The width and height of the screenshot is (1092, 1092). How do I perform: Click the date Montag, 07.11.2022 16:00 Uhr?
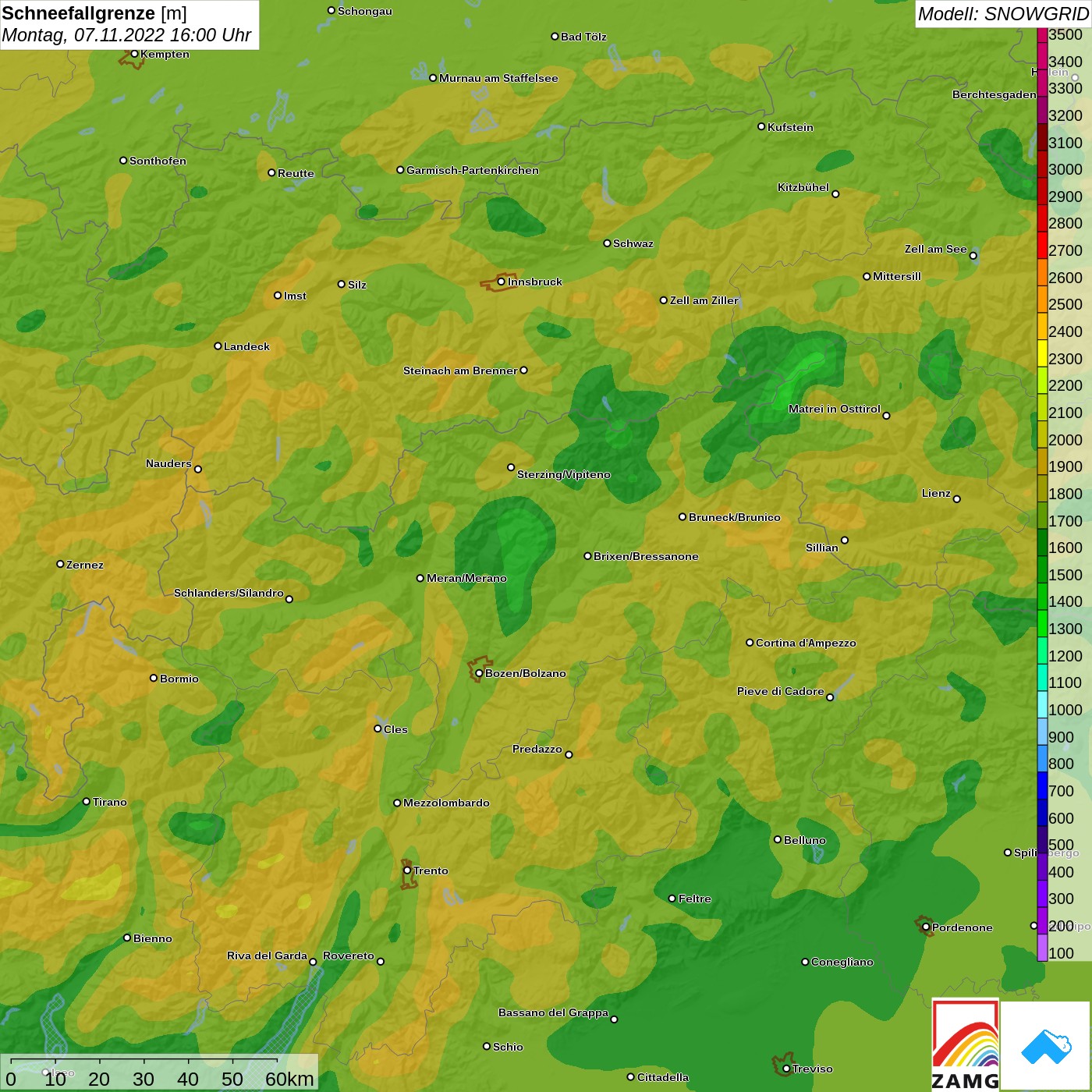(x=126, y=35)
